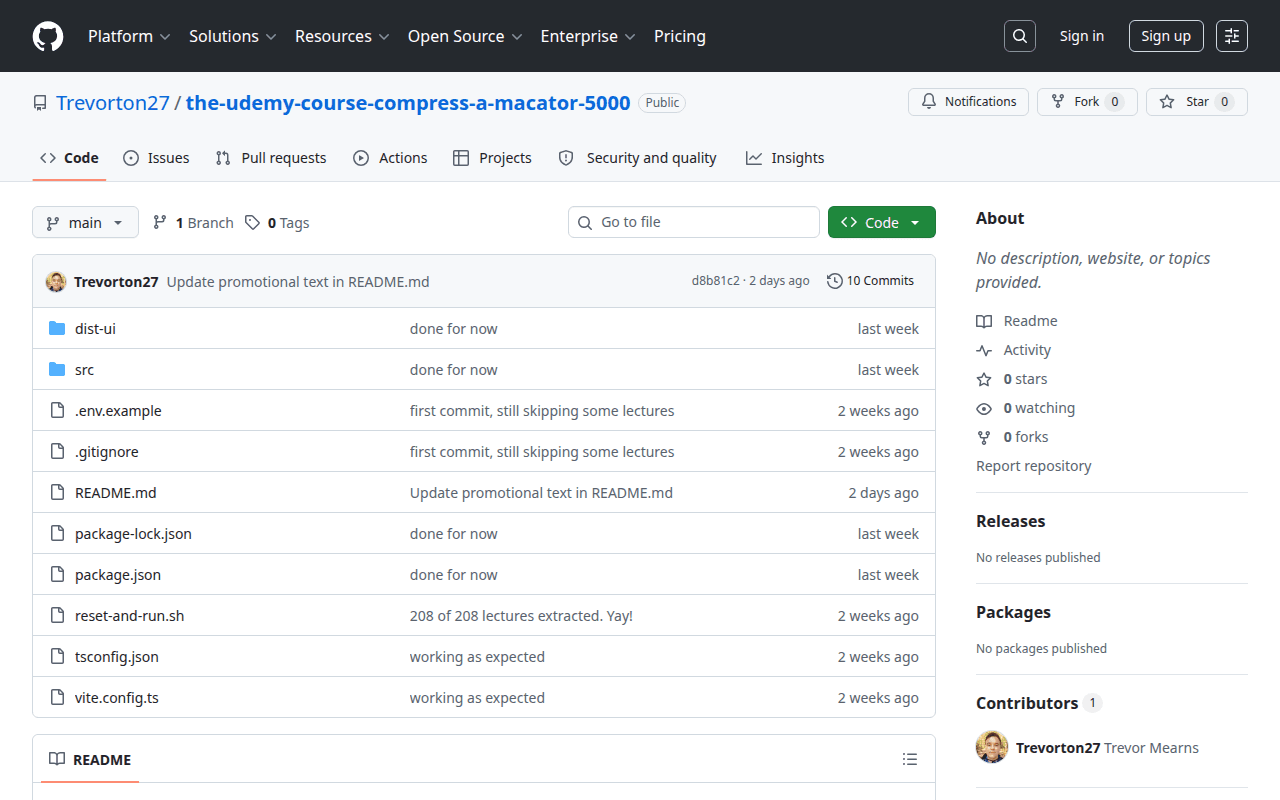Expand the Open Source menu

tap(465, 36)
